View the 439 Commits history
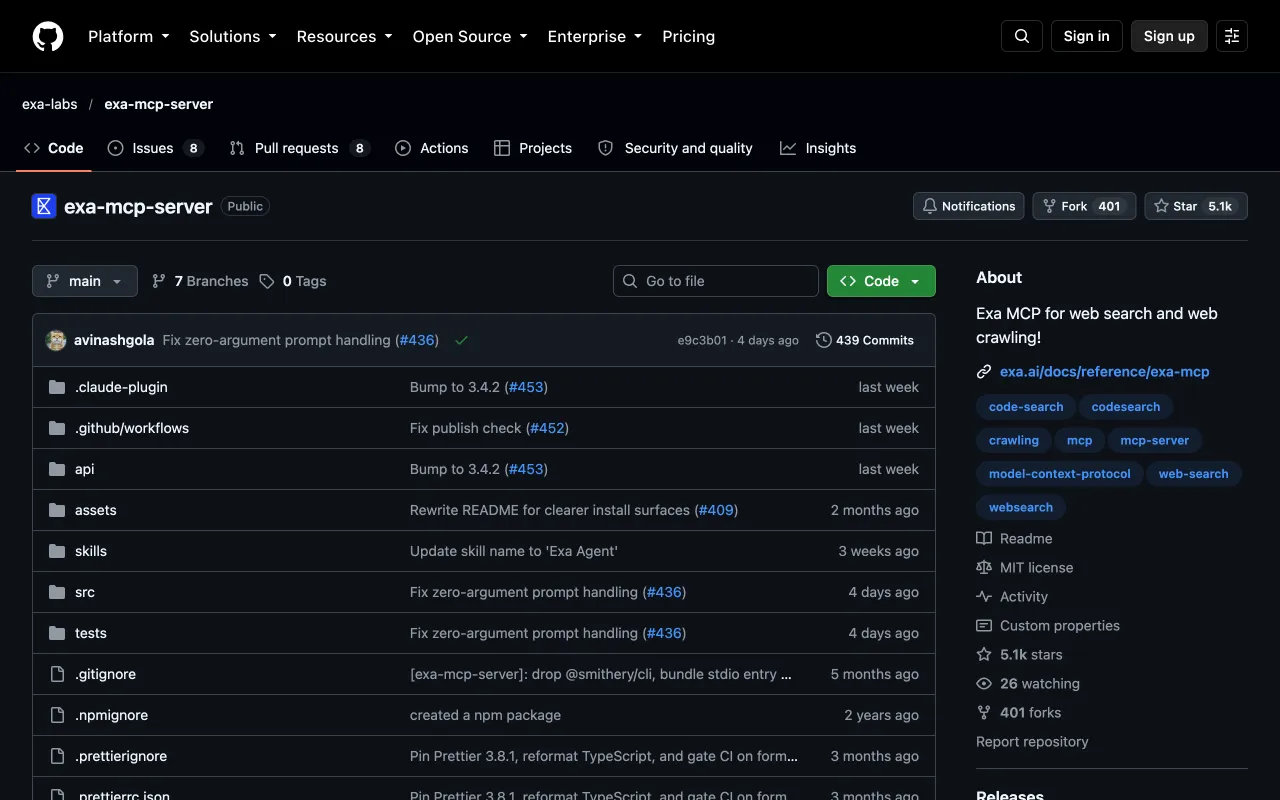1280x800 pixels. [x=865, y=340]
